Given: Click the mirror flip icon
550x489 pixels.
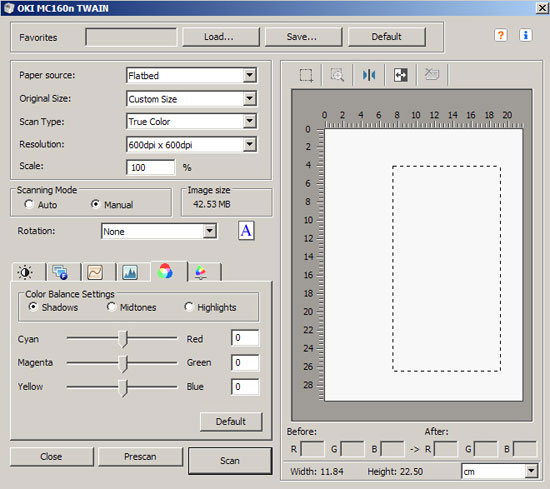Looking at the screenshot, I should tap(369, 75).
